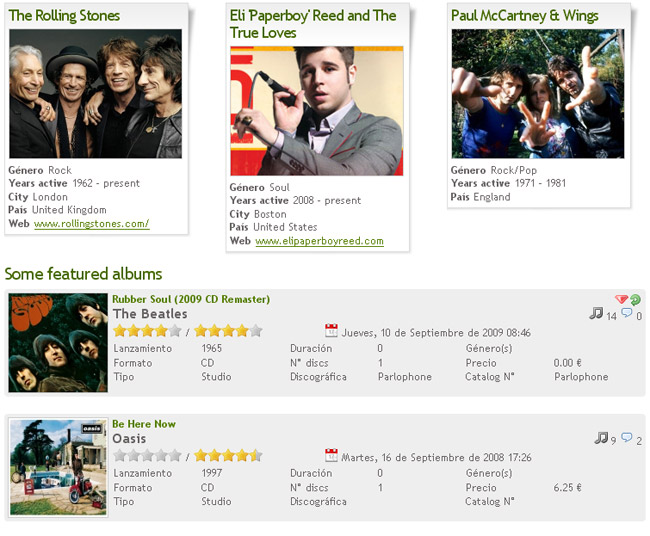Rate Be Here Now with the grey stars
Screen dimensions: 650x536
(x=147, y=456)
